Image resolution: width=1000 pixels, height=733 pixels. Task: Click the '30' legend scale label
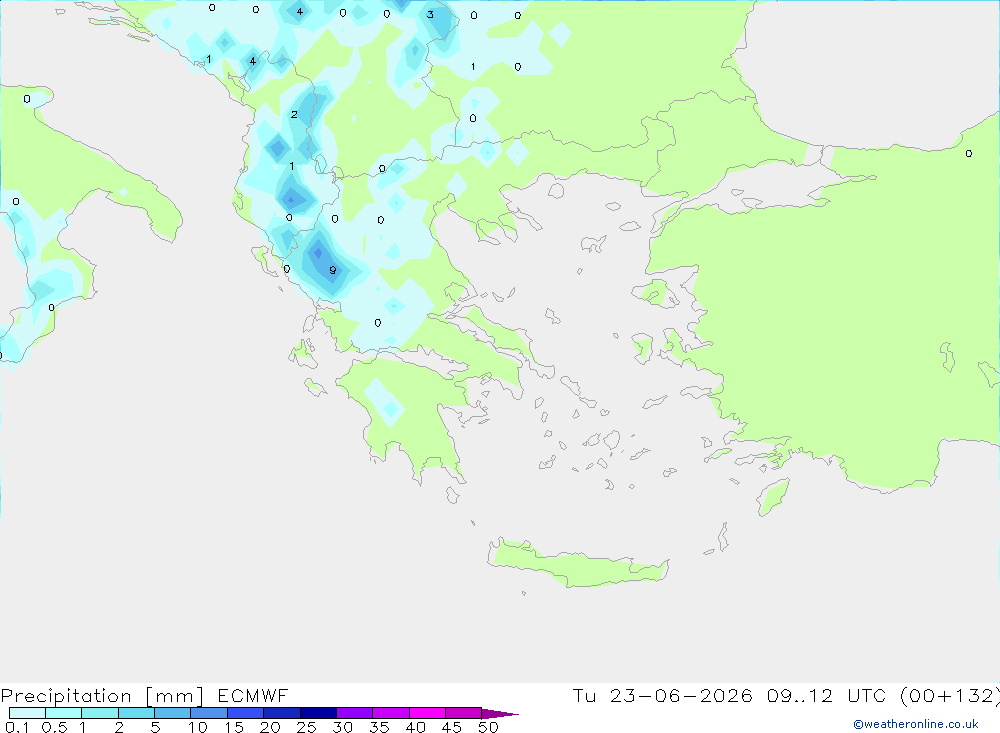(x=343, y=727)
